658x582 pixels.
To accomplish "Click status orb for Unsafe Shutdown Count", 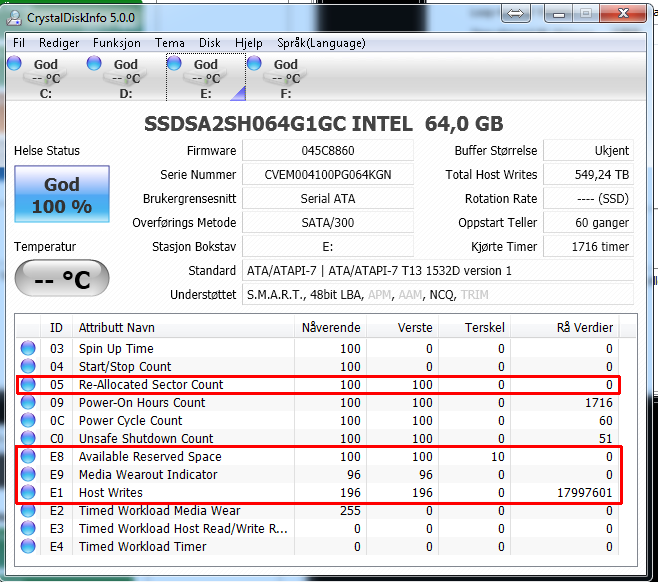I will [x=28, y=438].
